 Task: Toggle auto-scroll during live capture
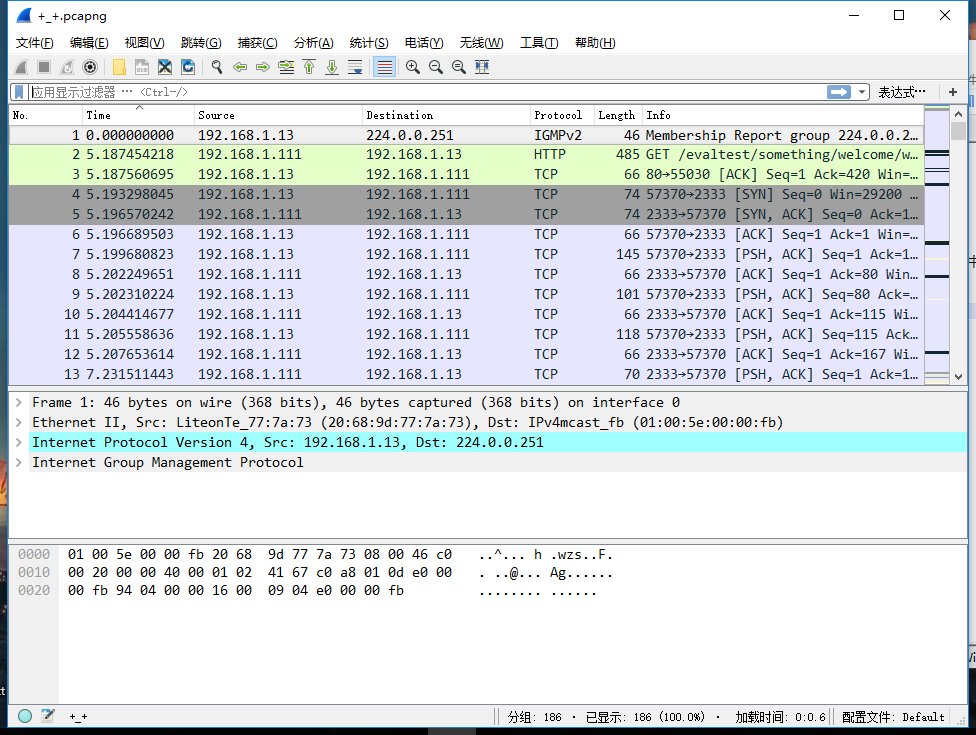point(355,67)
